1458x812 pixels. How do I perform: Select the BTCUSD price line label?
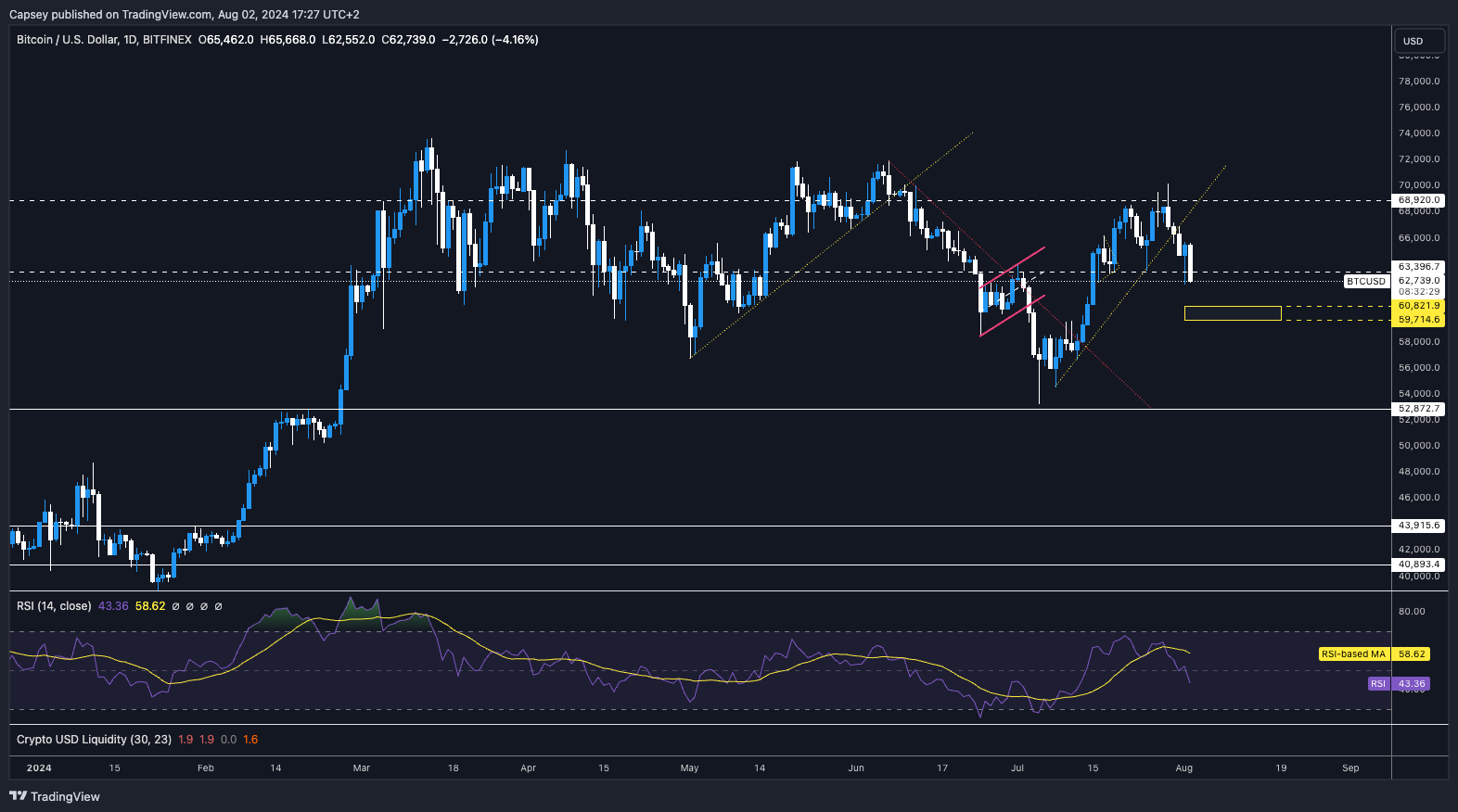click(1366, 281)
